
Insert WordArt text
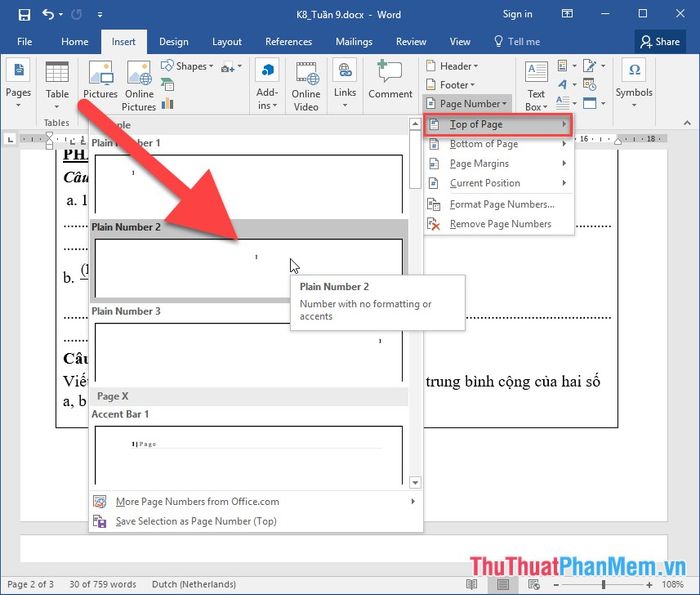[567, 84]
